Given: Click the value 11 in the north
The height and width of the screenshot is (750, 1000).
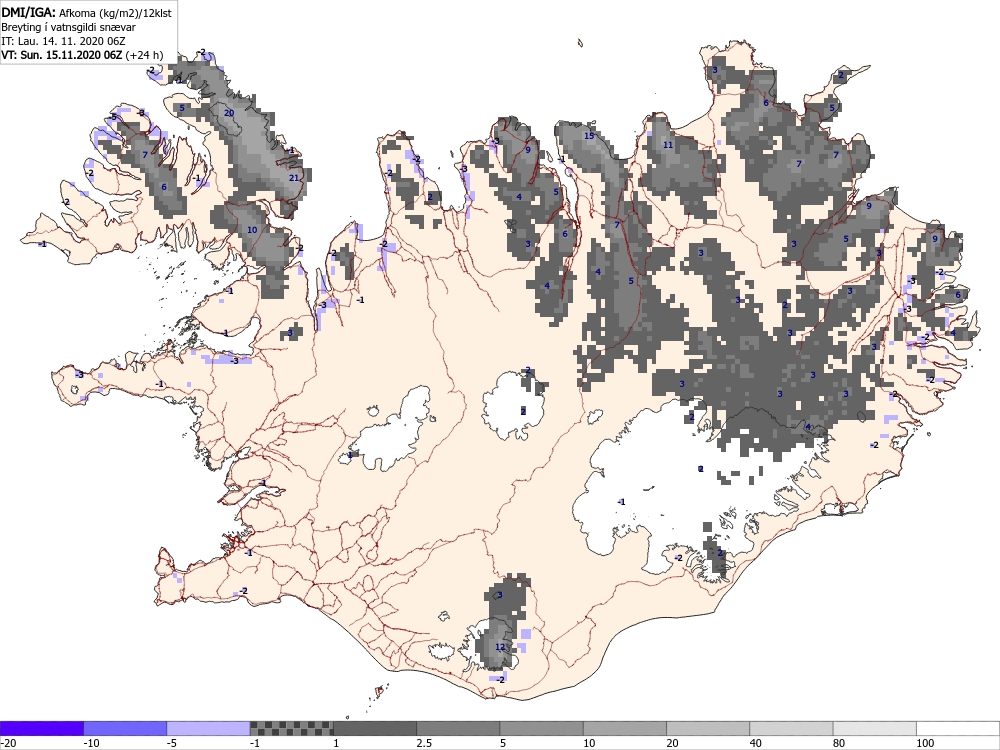Looking at the screenshot, I should [x=668, y=145].
